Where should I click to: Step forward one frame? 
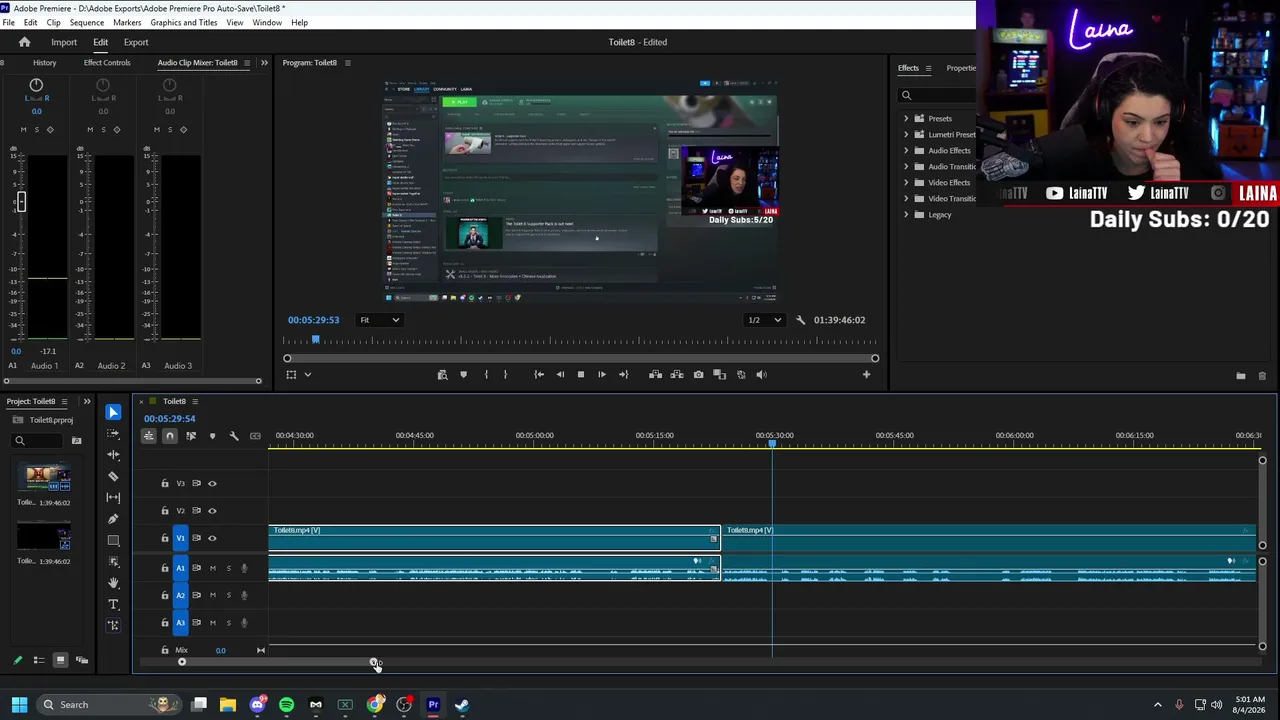(x=601, y=374)
